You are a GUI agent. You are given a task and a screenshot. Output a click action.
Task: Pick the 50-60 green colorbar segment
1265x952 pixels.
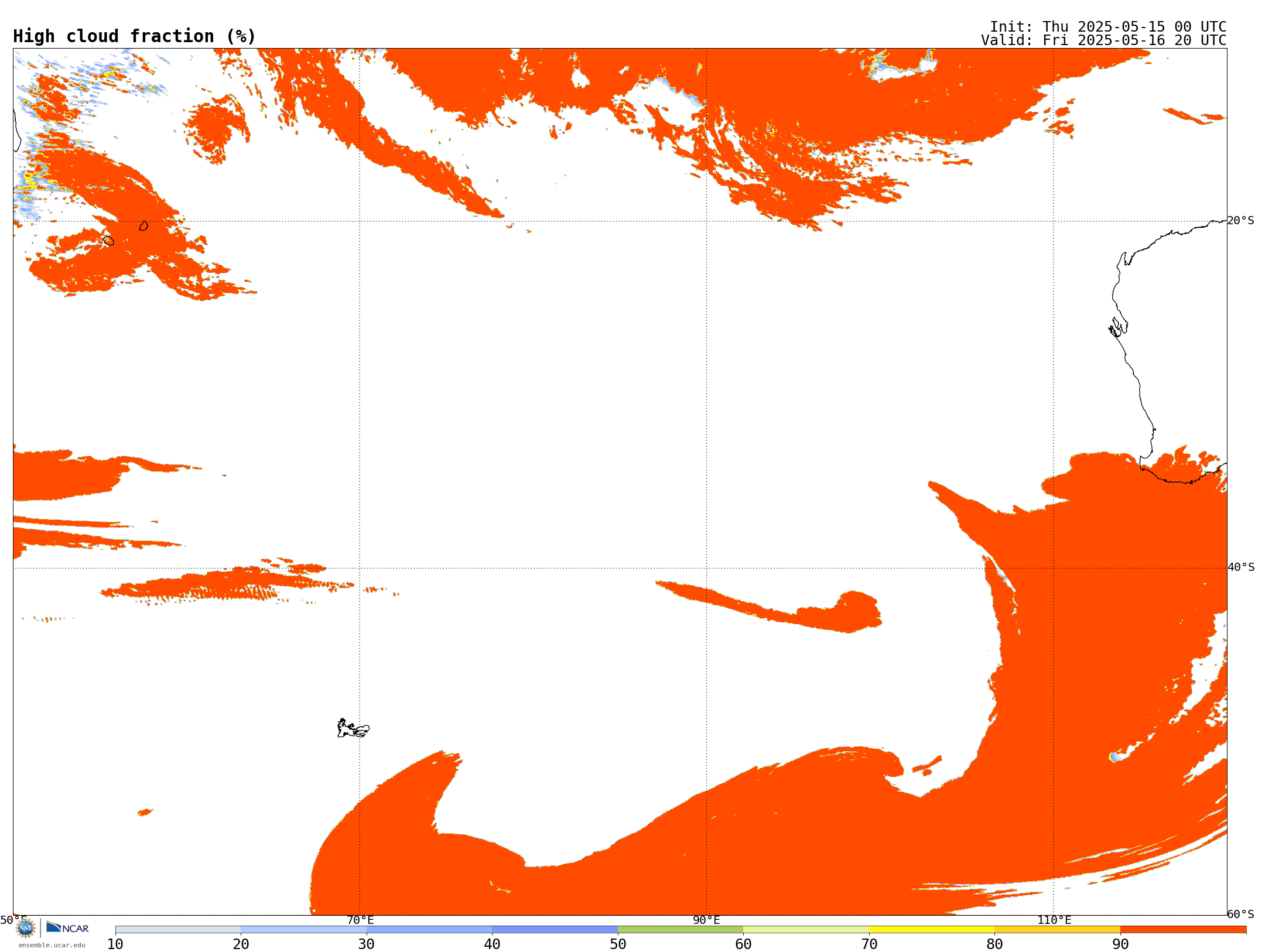tap(681, 930)
